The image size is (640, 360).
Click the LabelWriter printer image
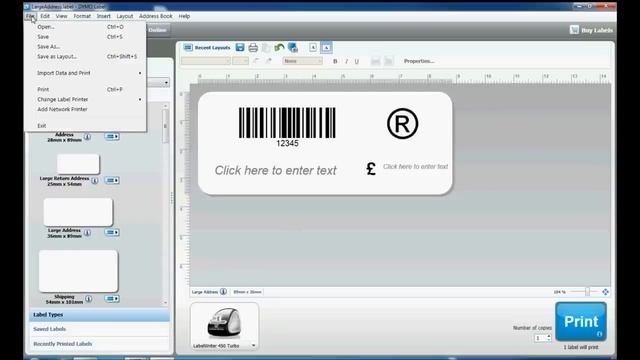click(x=224, y=322)
